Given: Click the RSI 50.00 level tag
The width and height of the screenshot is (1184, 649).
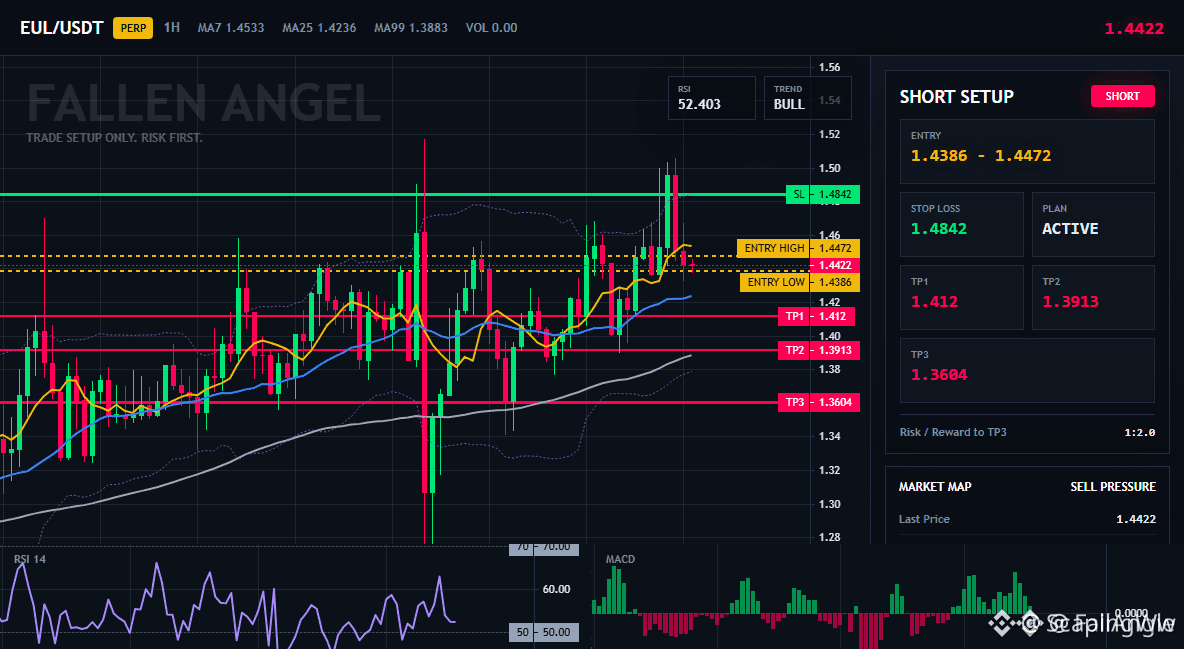Looking at the screenshot, I should pyautogui.click(x=544, y=632).
